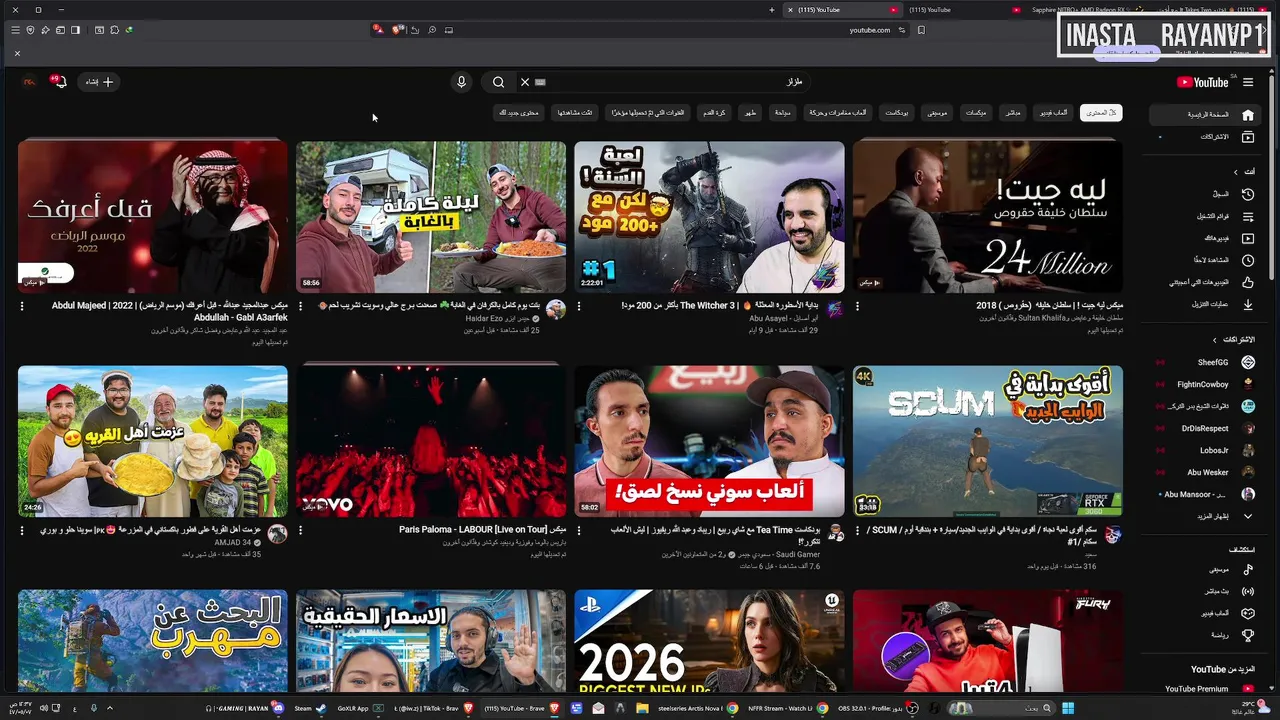Viewport: 1280px width, 720px height.
Task: Bookmark the page using browser bookmark icon
Action: (x=921, y=30)
